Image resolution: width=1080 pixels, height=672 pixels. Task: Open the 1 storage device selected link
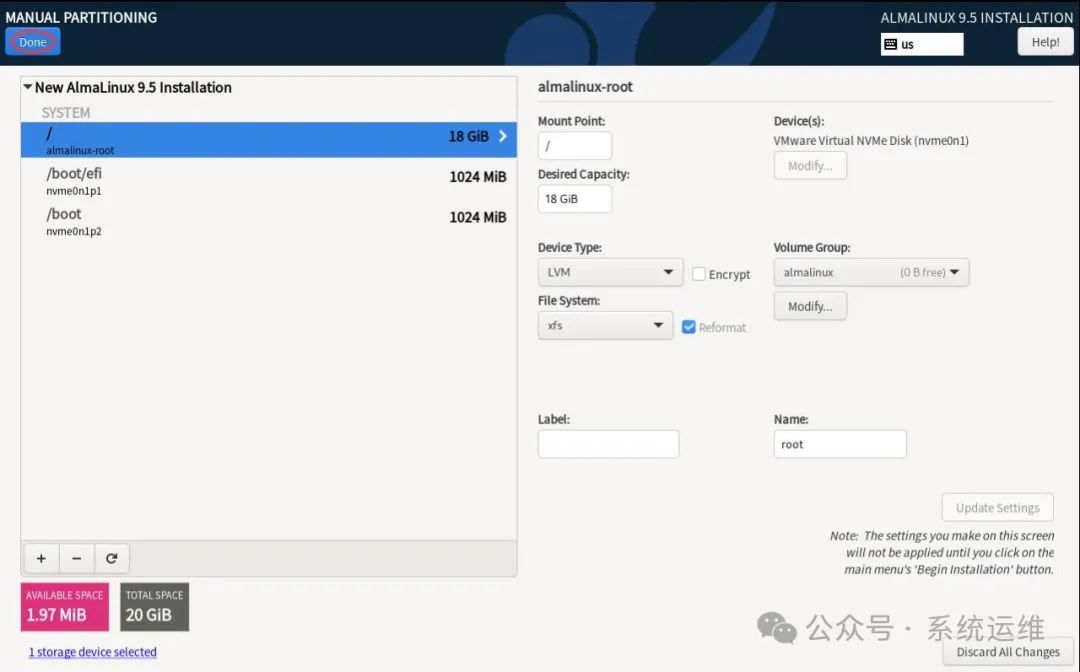coord(92,651)
